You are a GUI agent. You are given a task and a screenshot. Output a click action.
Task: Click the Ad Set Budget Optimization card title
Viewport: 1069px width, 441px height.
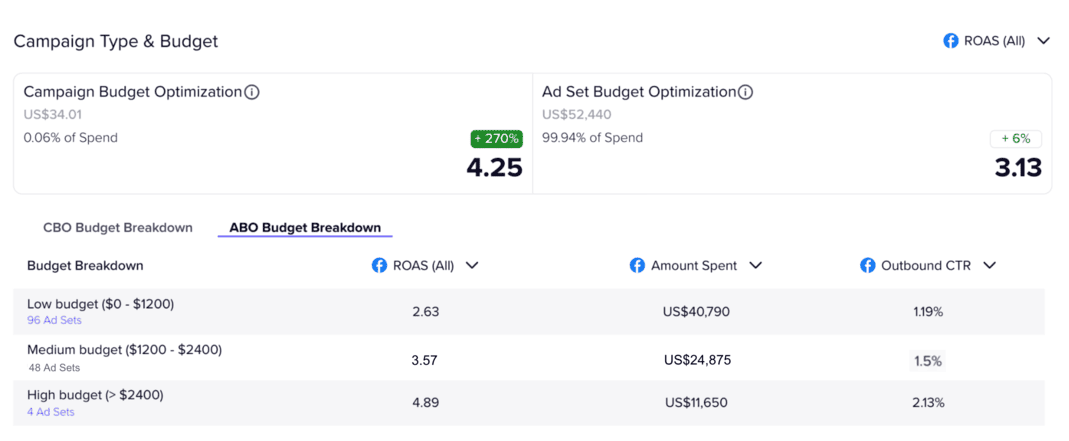(639, 92)
